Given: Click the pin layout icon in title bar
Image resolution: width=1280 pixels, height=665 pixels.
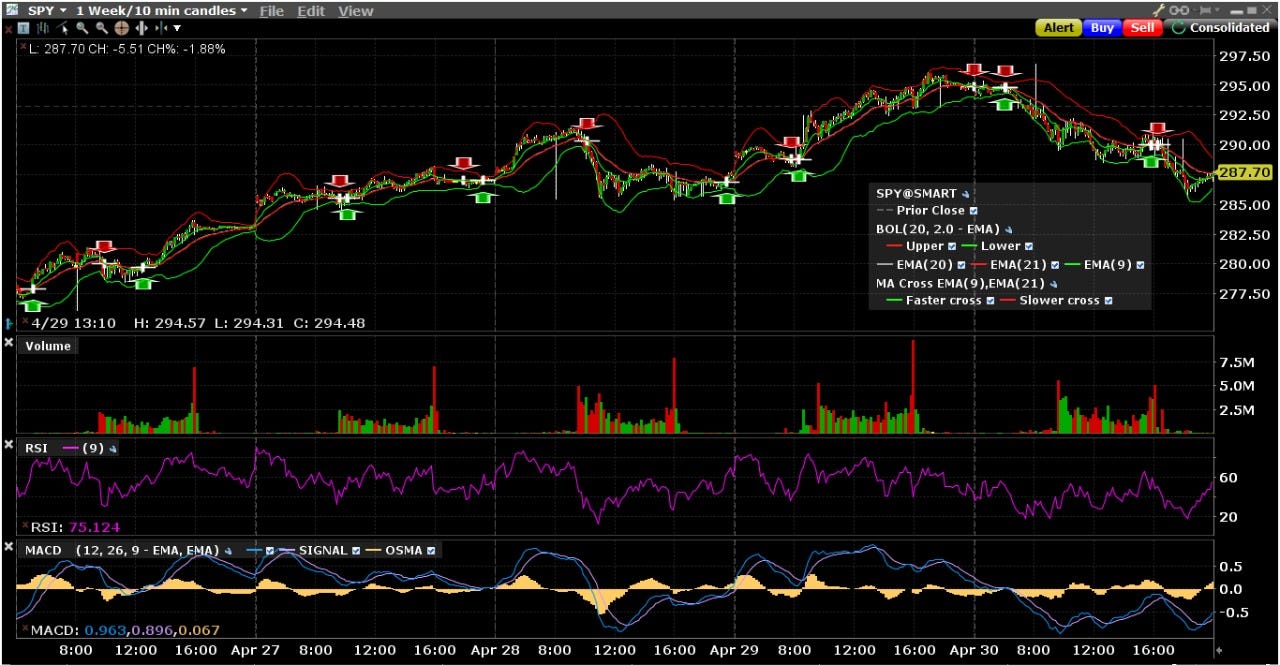Looking at the screenshot, I should pos(1205,10).
